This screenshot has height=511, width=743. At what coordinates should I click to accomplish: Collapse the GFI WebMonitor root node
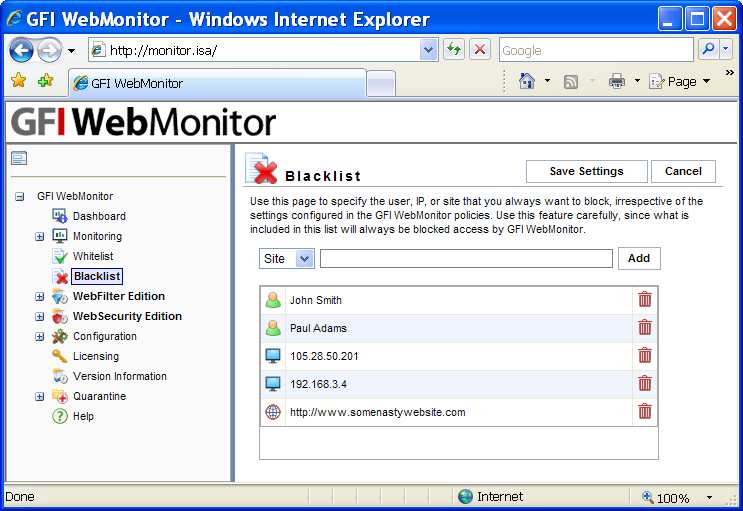coord(19,196)
